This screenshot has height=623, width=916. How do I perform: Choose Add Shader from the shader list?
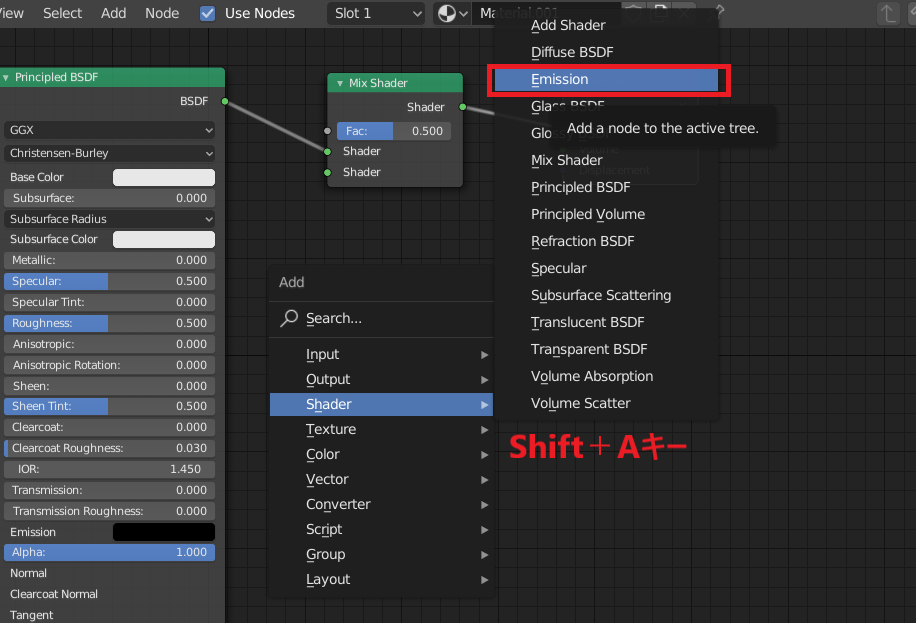tap(606, 25)
